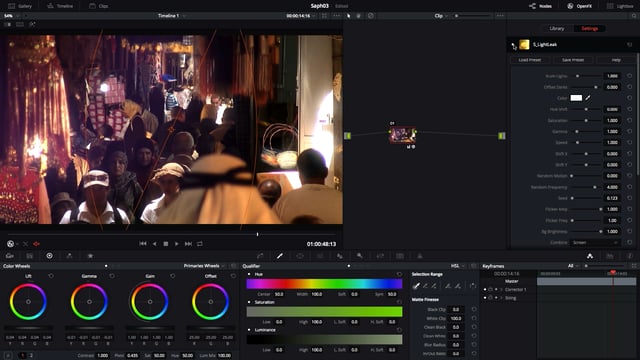
Task: Play in reverse
Action: click(x=154, y=244)
